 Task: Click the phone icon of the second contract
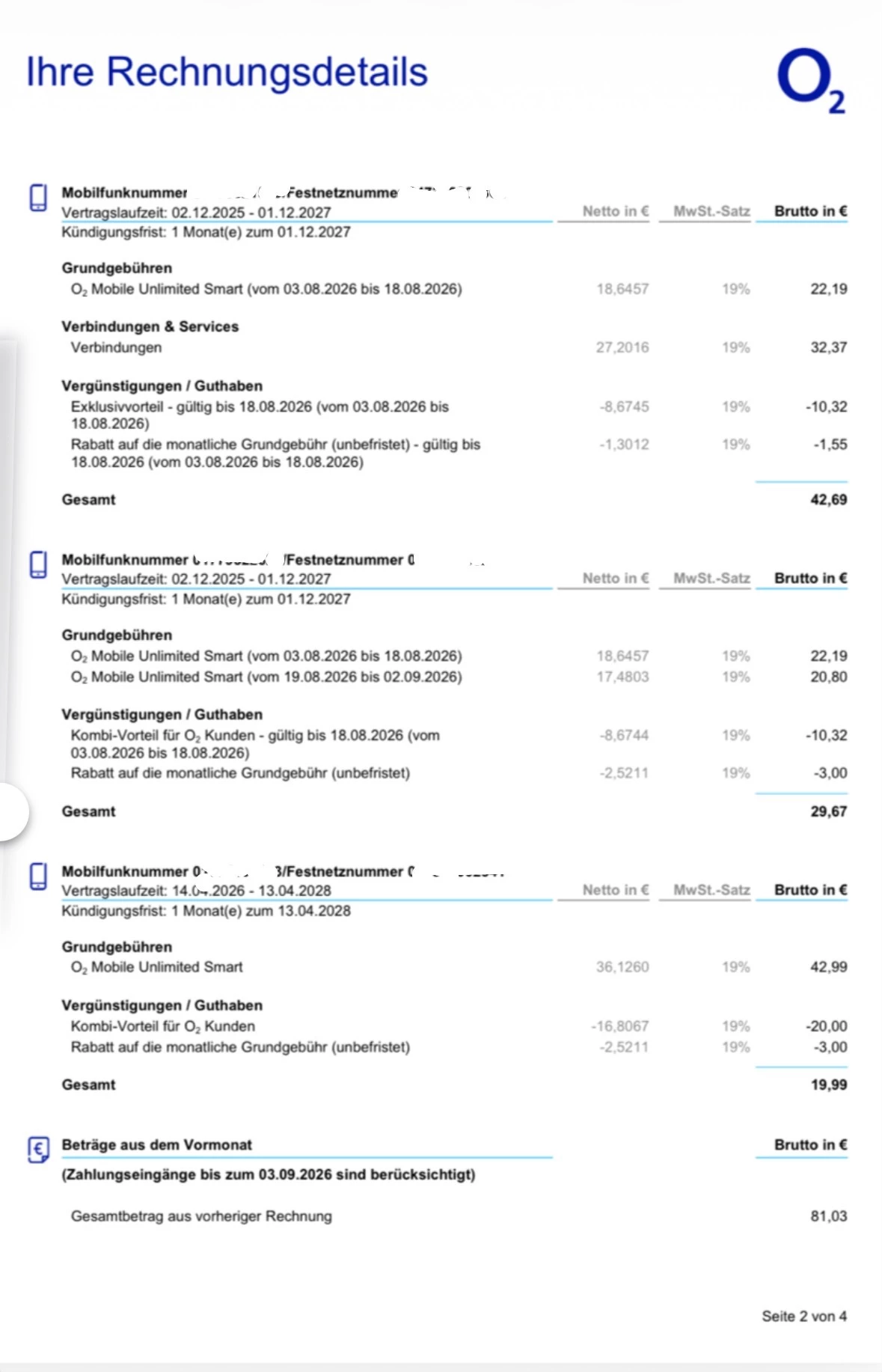pyautogui.click(x=38, y=565)
